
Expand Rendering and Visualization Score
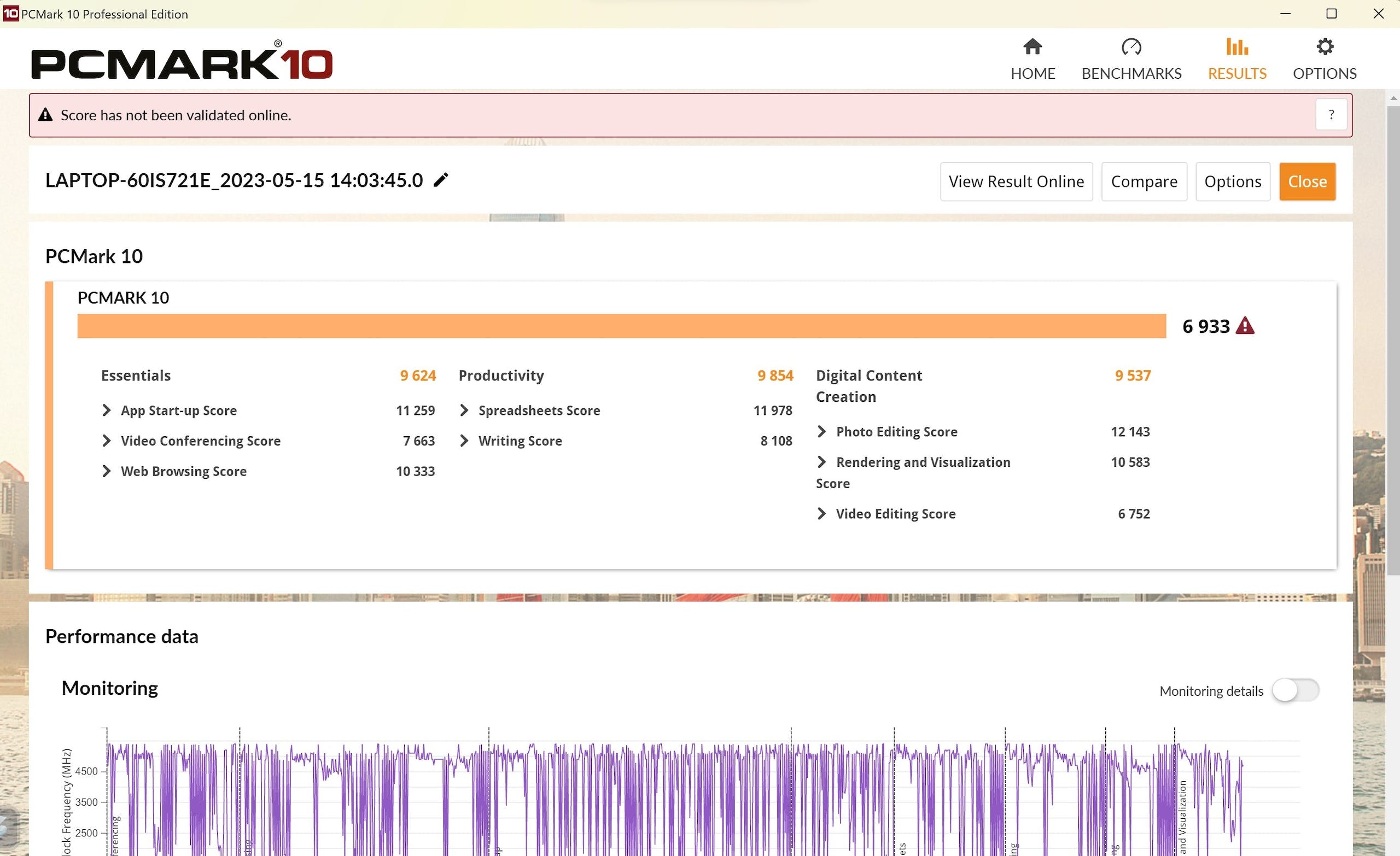[x=821, y=462]
